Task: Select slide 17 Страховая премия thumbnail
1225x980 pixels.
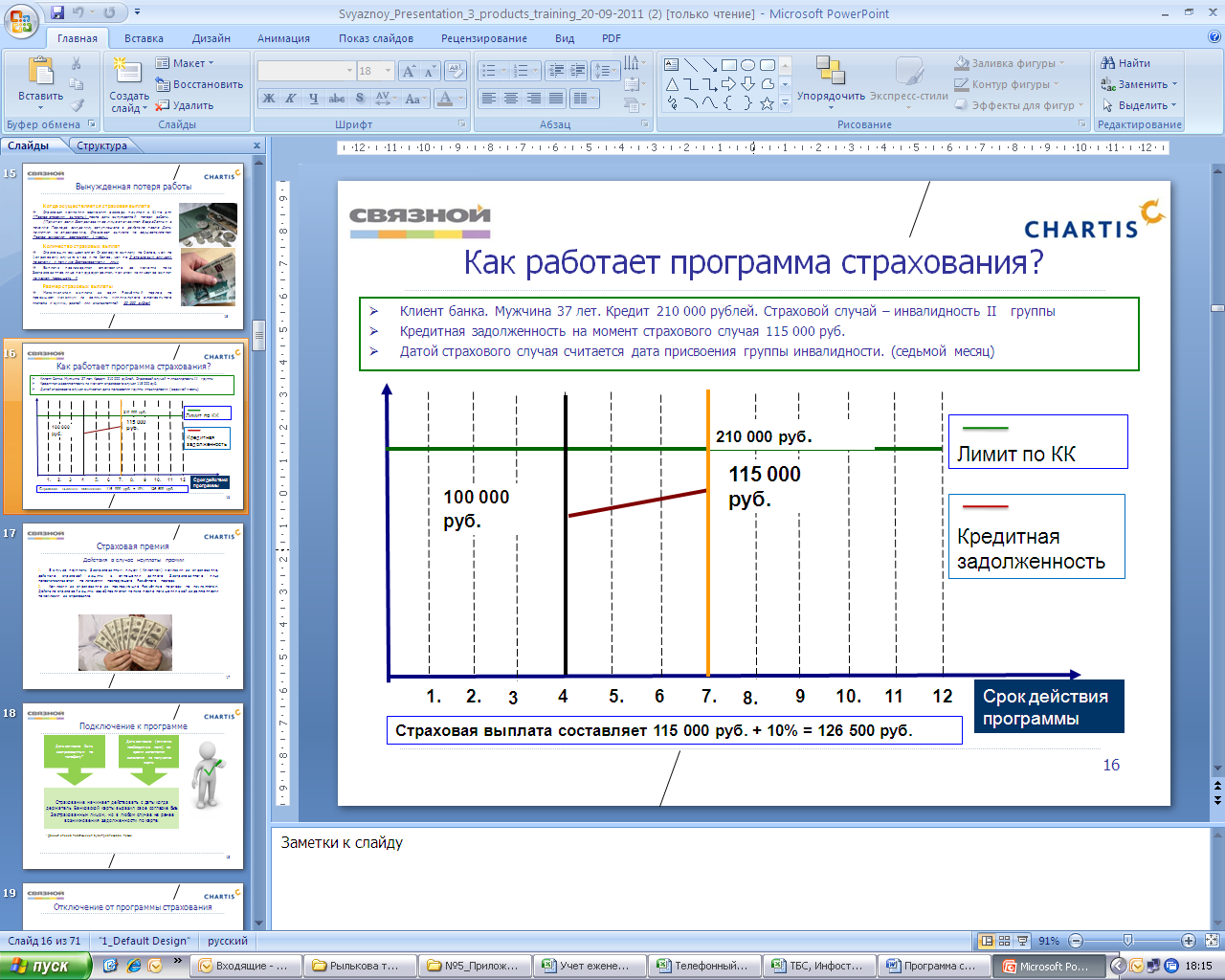Action: [133, 606]
